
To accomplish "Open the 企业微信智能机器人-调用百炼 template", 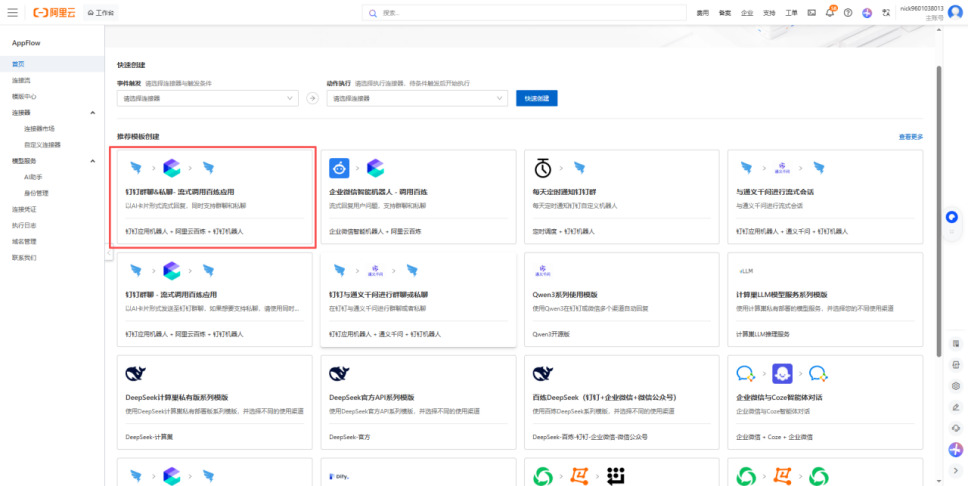I will pyautogui.click(x=418, y=197).
